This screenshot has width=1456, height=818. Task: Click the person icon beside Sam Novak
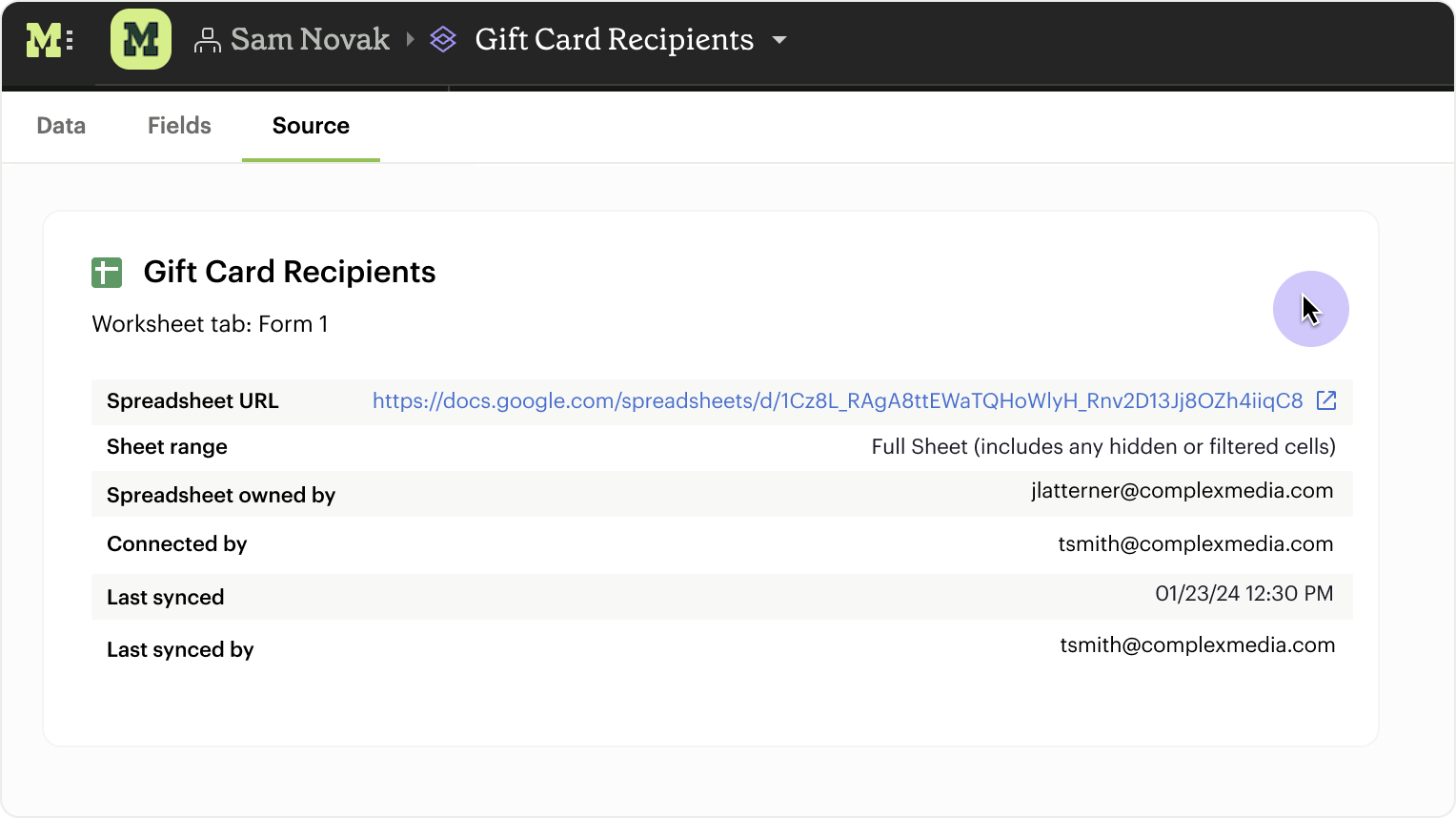click(207, 40)
